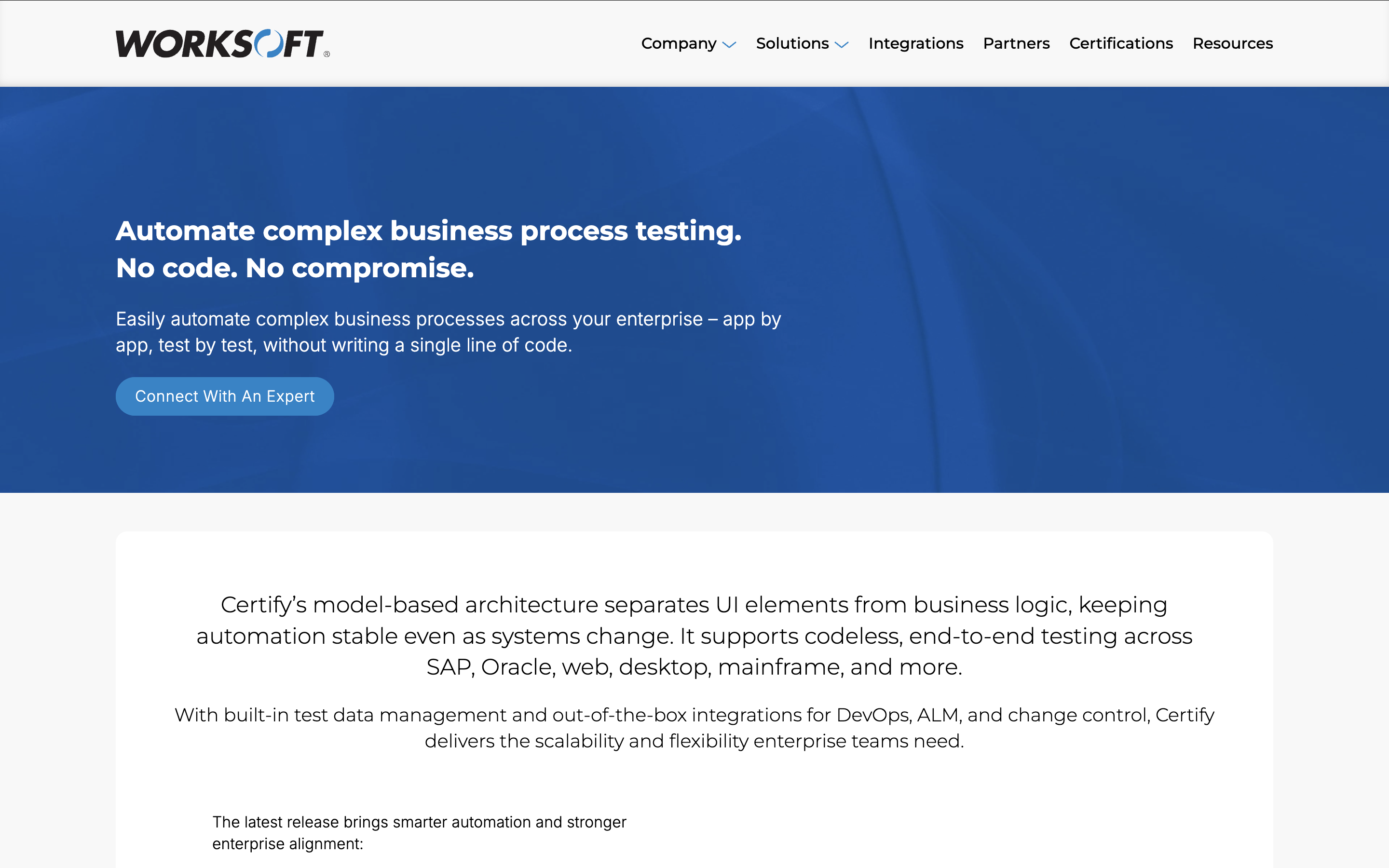Click 'The latest release brings smarter automation' text
The height and width of the screenshot is (868, 1389).
pyautogui.click(x=419, y=832)
